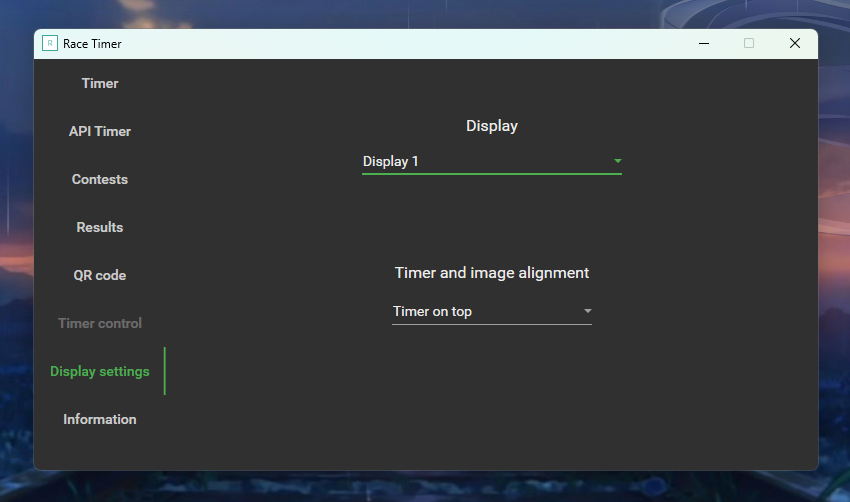Open the Information tab
This screenshot has height=502, width=850.
pyautogui.click(x=100, y=419)
